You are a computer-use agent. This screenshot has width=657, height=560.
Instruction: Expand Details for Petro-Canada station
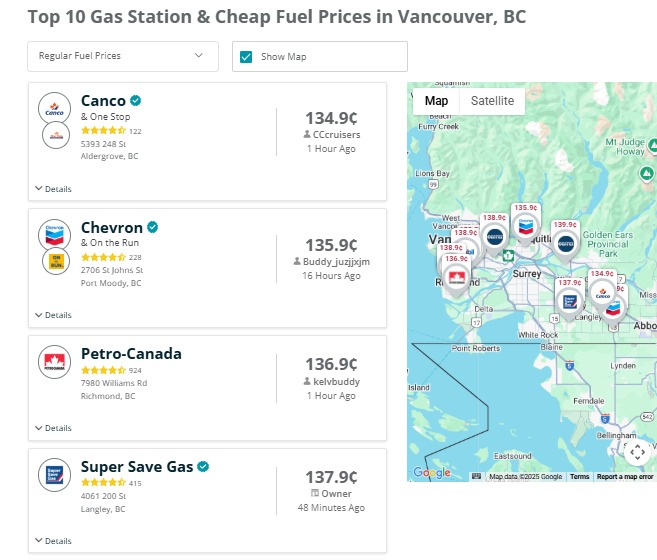click(54, 428)
